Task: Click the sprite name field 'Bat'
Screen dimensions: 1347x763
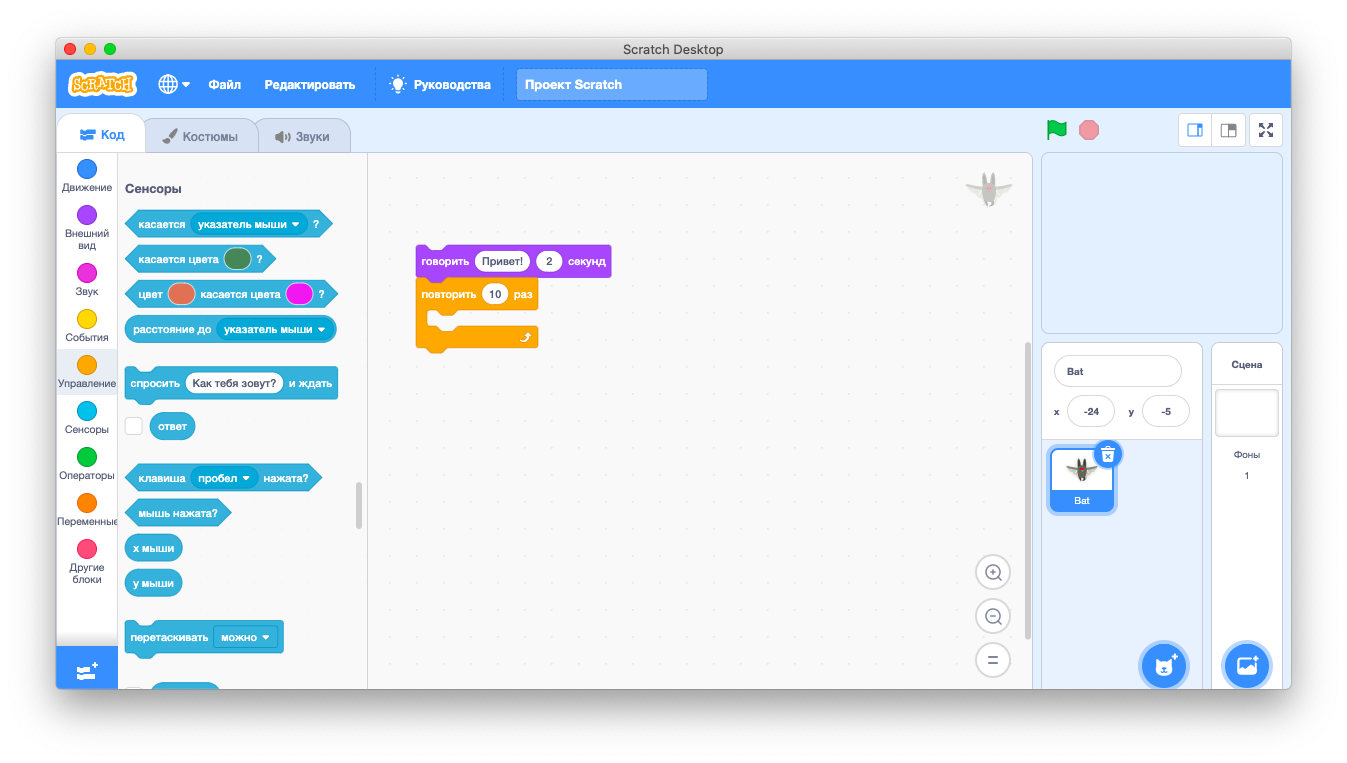Action: pyautogui.click(x=1117, y=371)
